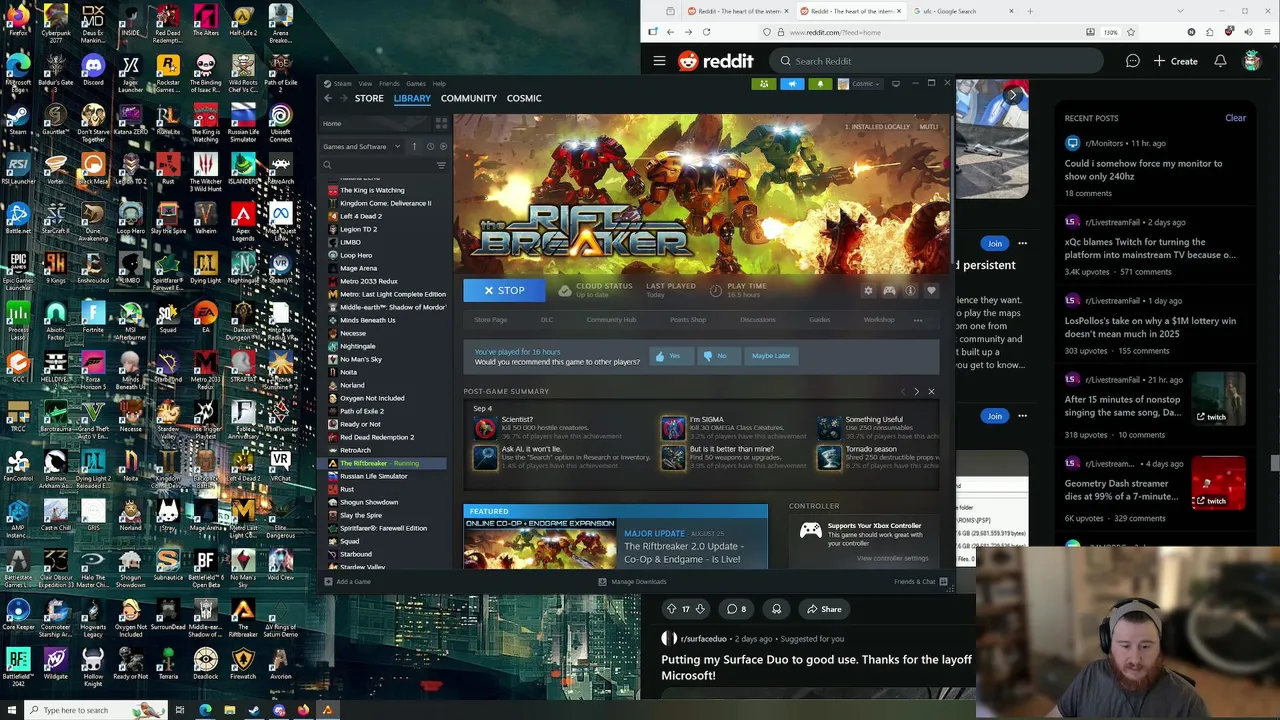Image resolution: width=1280 pixels, height=720 pixels.
Task: Select No Man's Sky in Steam library
Action: point(361,359)
